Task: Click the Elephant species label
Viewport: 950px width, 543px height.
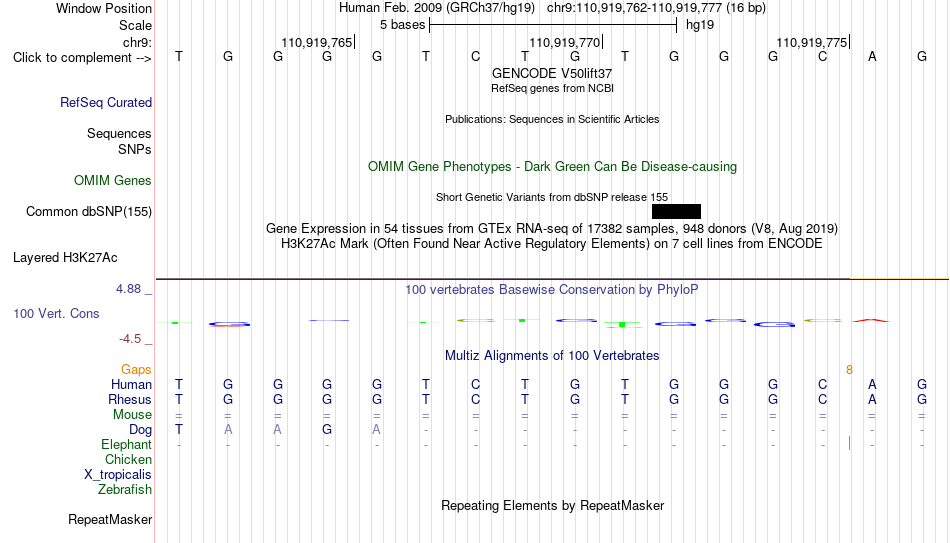Action: (x=126, y=445)
